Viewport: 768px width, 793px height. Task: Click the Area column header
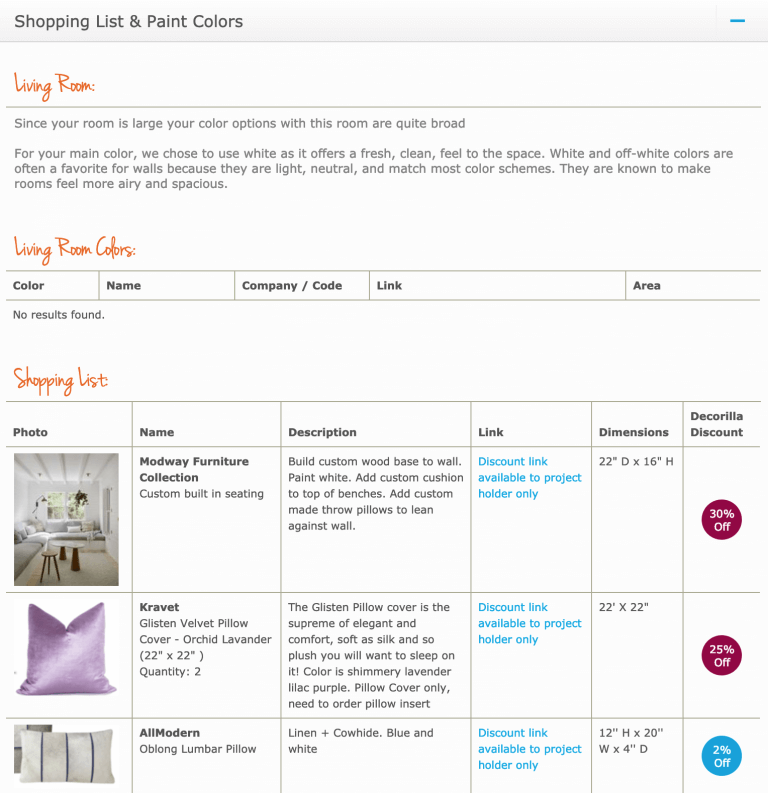646,286
